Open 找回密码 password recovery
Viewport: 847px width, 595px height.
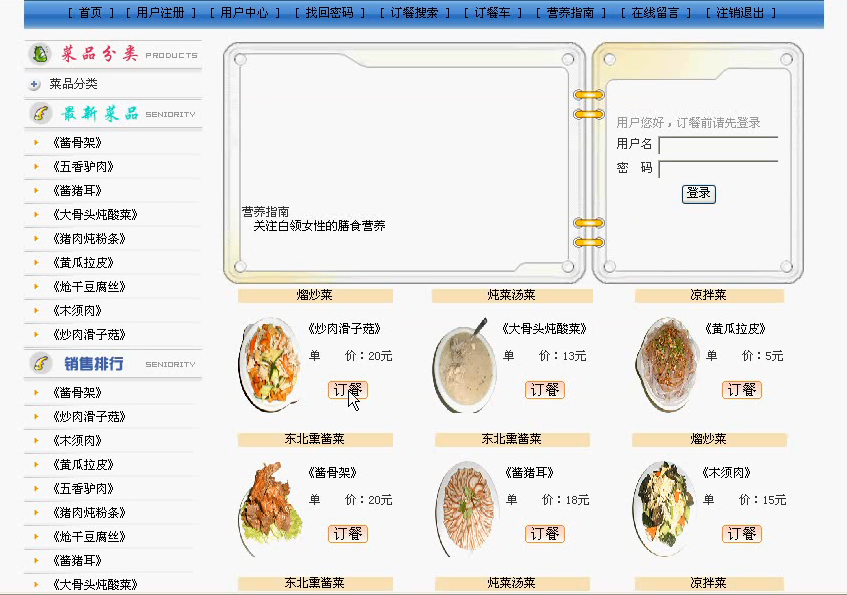(330, 13)
